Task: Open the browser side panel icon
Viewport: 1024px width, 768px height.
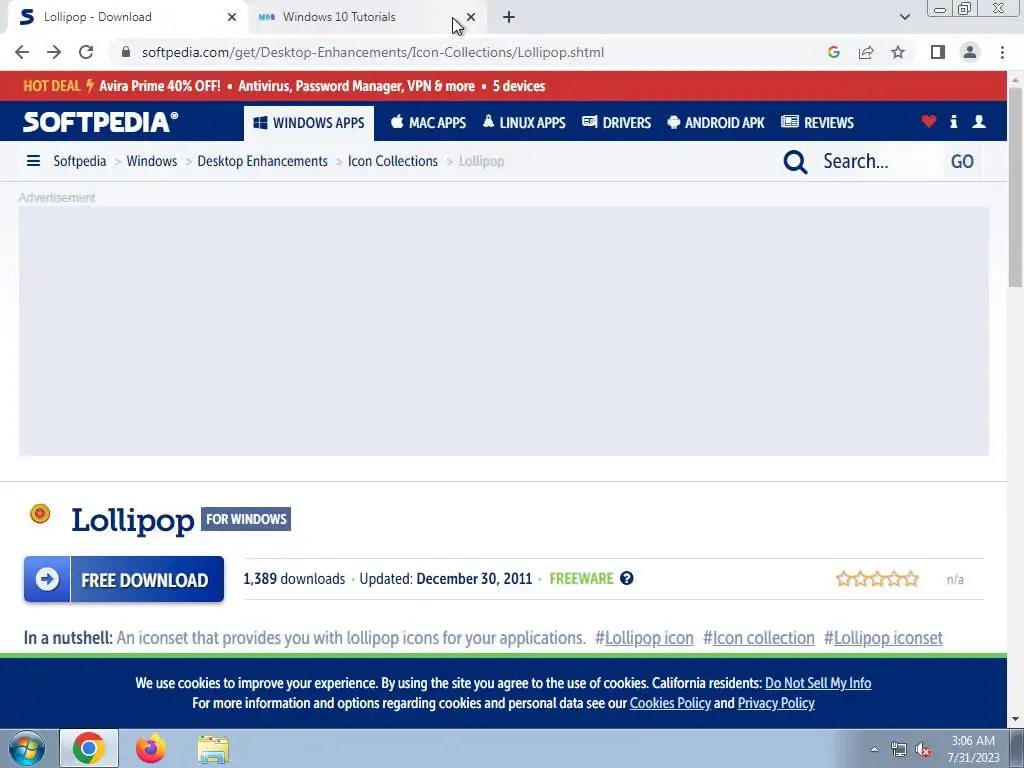Action: [x=938, y=52]
